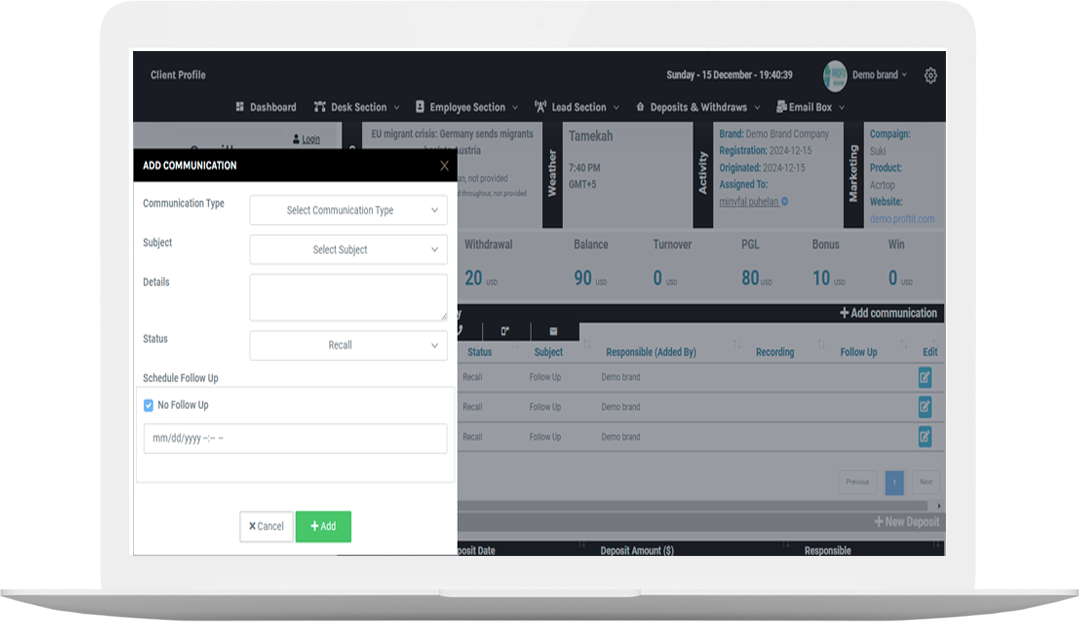Toggle the No Follow Up checkbox
1079x622 pixels.
click(149, 405)
